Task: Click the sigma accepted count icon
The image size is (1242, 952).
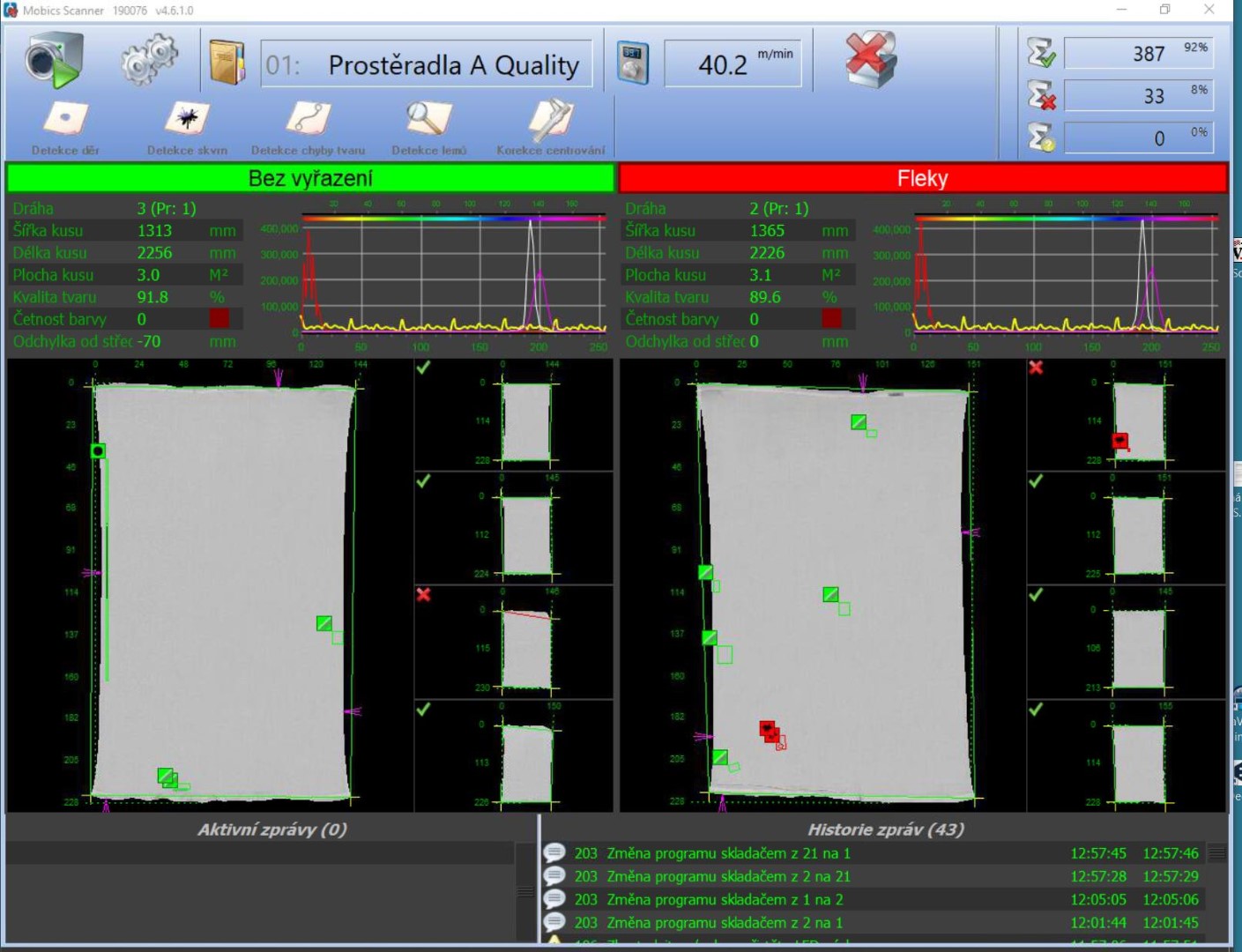Action: click(1041, 53)
